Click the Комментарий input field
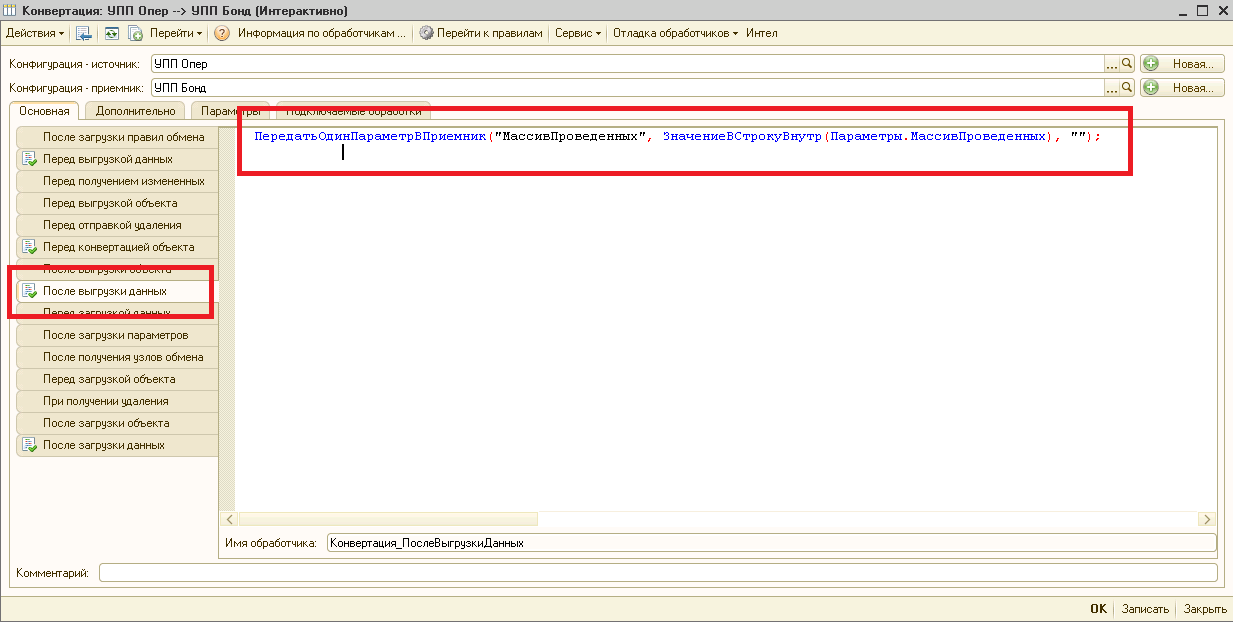Viewport: 1233px width, 622px height. pos(658,573)
